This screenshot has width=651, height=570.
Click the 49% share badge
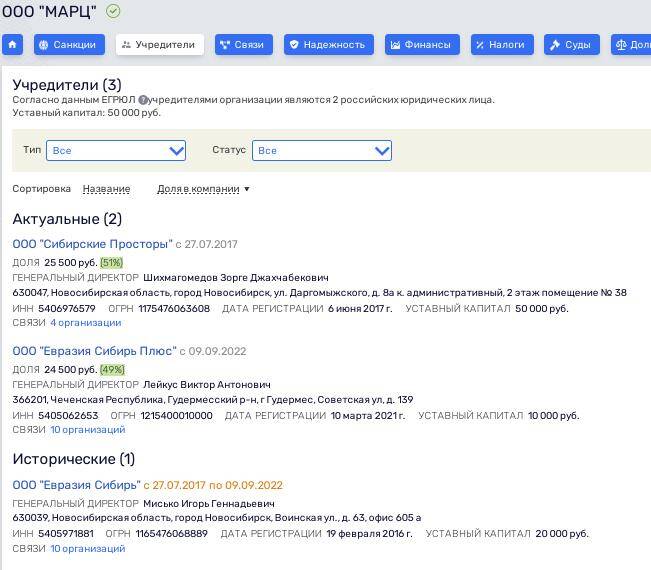[112, 369]
